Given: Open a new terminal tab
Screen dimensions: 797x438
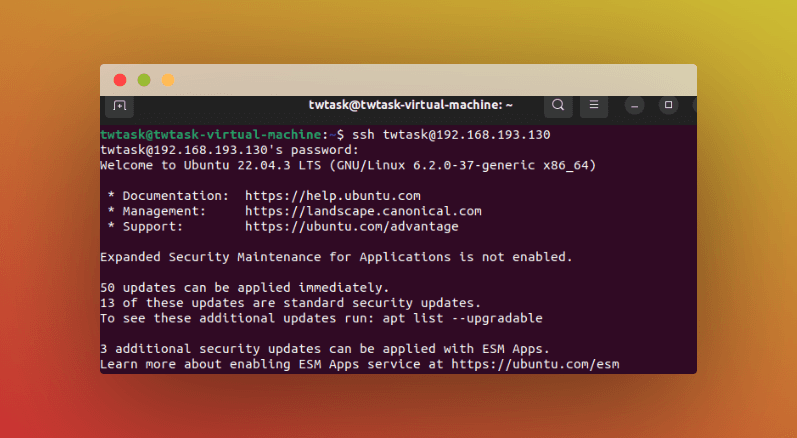Looking at the screenshot, I should (x=119, y=105).
